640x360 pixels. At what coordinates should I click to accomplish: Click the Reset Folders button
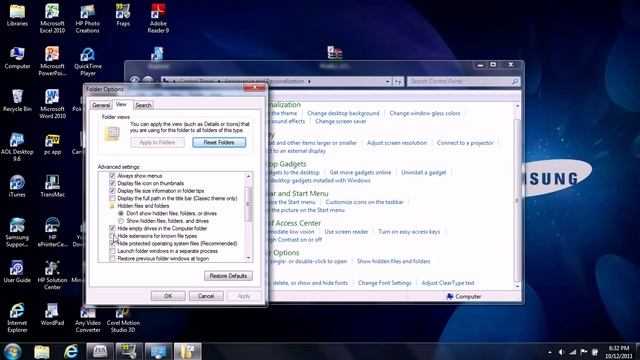219,142
